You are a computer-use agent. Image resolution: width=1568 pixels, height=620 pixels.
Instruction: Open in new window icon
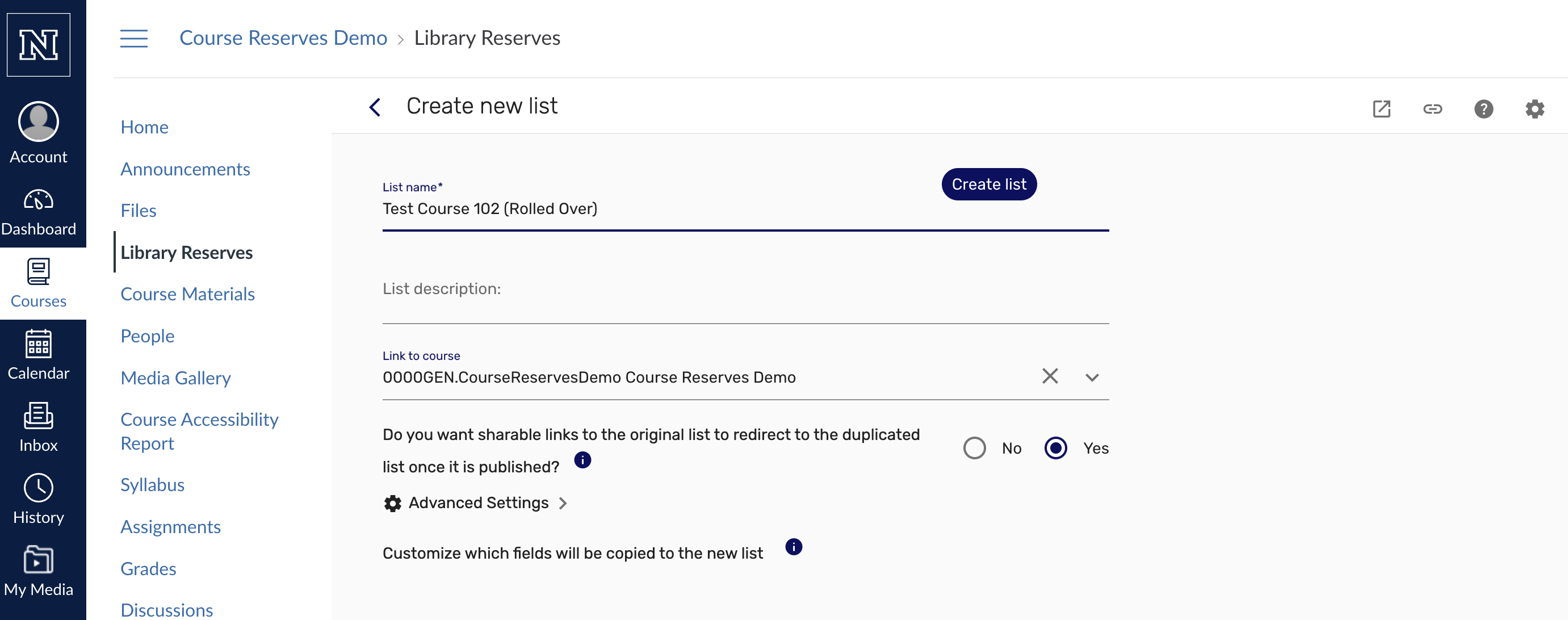[x=1381, y=109]
